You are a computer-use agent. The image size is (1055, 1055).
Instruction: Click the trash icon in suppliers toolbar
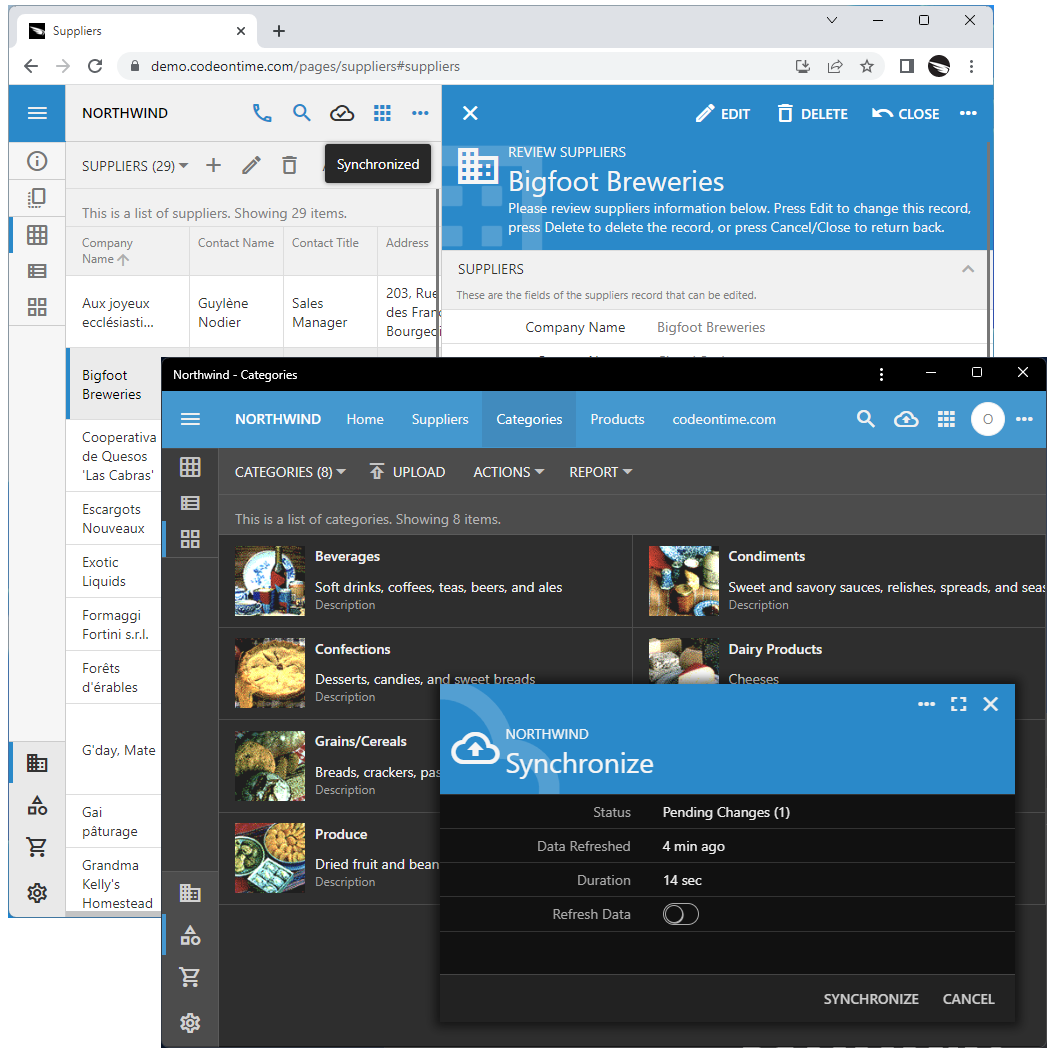pos(289,166)
